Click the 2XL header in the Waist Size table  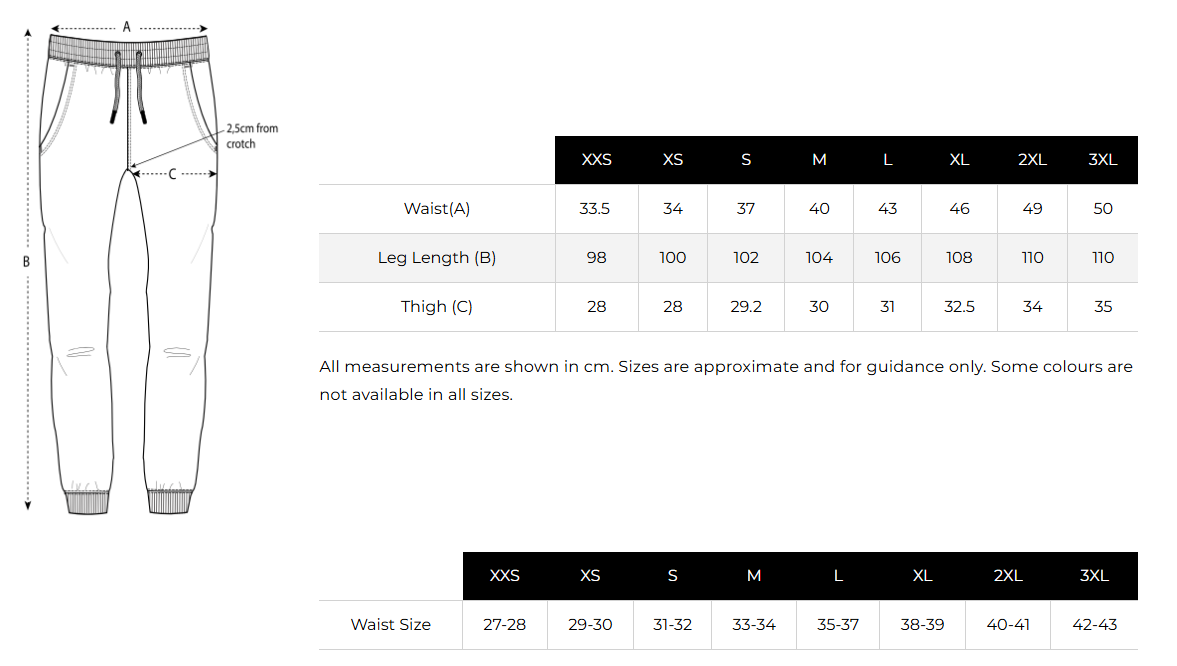tap(1008, 576)
